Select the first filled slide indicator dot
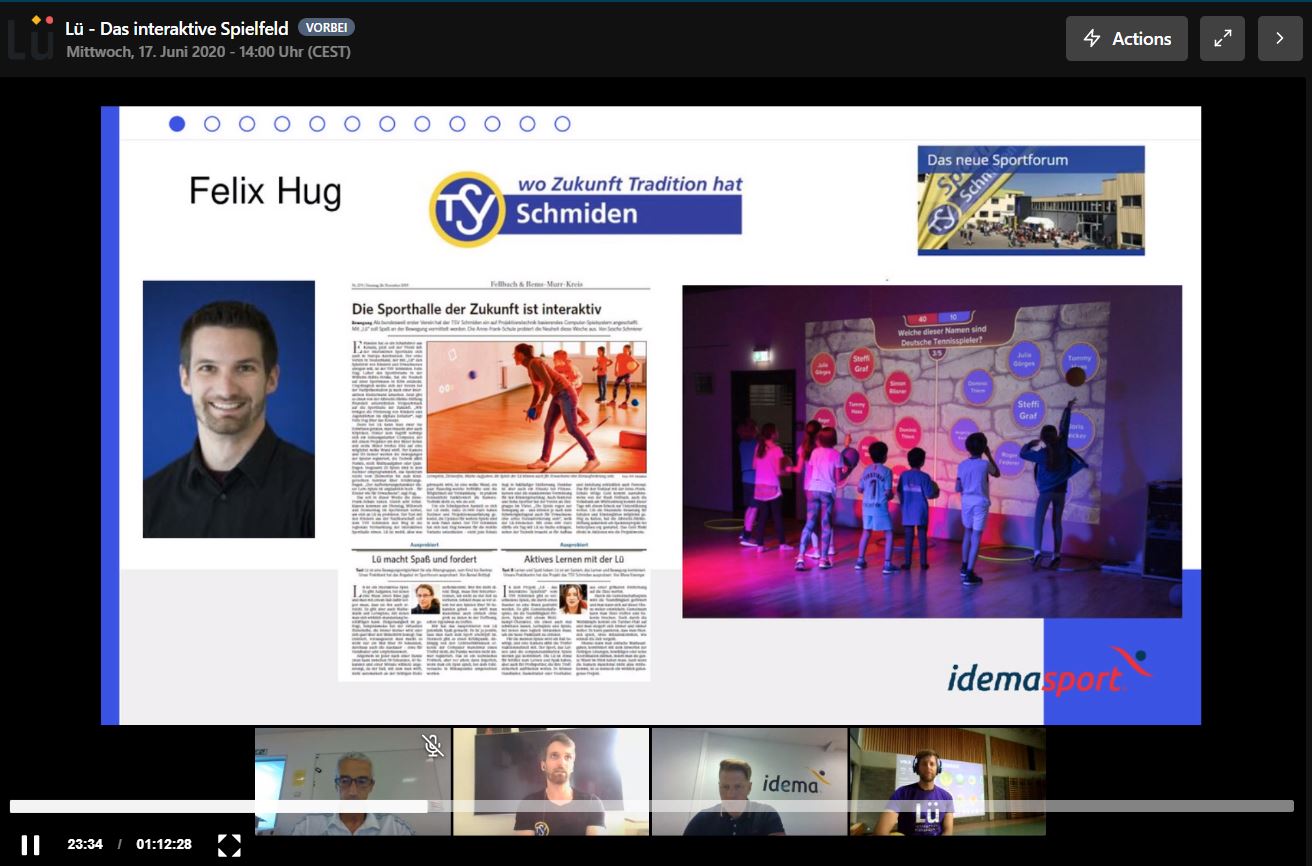The width and height of the screenshot is (1312, 866). click(177, 124)
